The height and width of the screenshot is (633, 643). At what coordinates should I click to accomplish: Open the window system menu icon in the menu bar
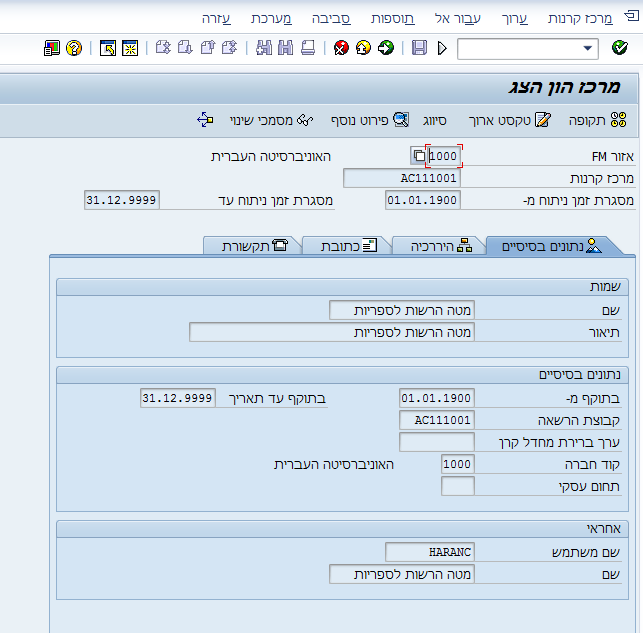[x=632, y=17]
